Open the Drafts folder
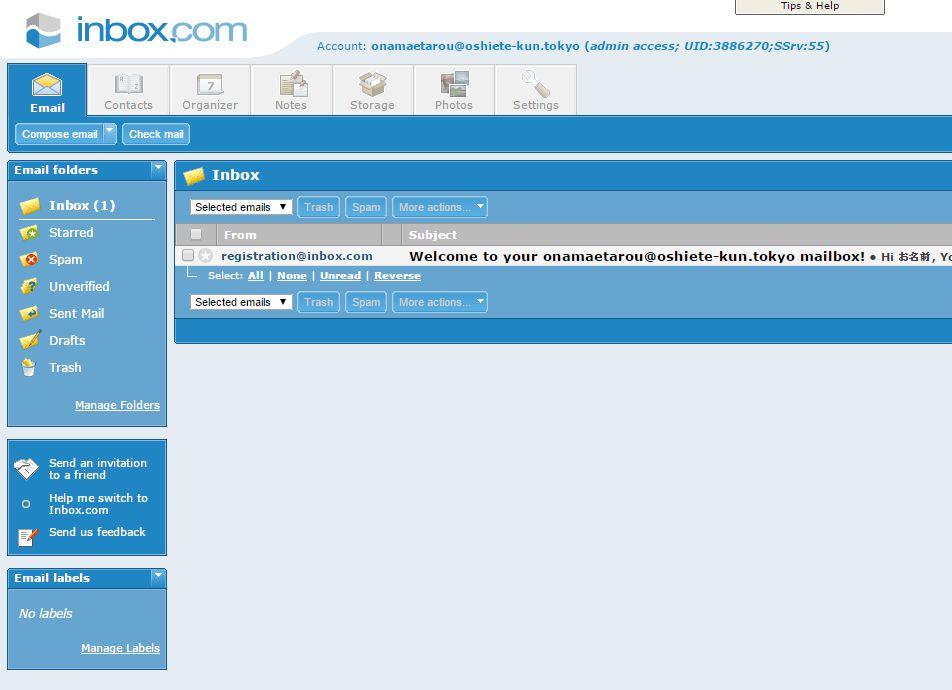The width and height of the screenshot is (952, 690). coord(67,341)
